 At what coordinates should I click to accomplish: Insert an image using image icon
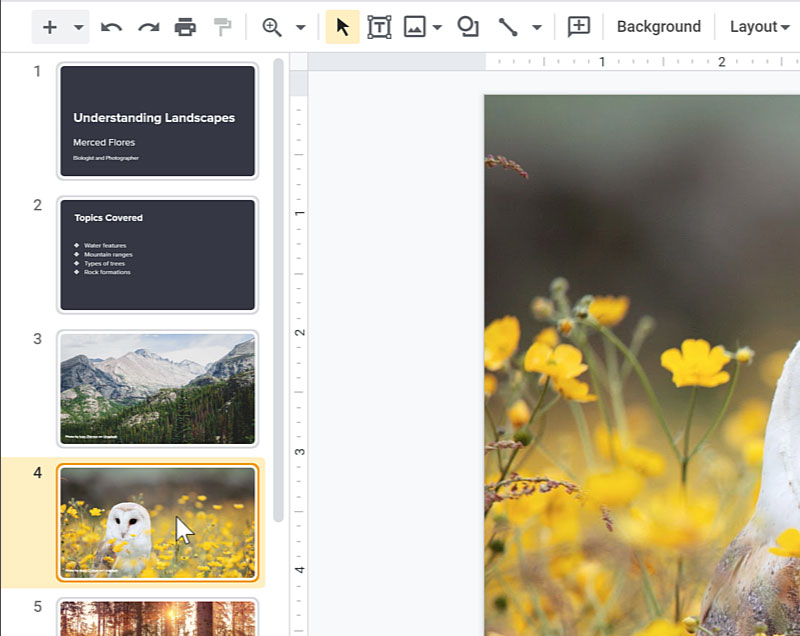[414, 27]
